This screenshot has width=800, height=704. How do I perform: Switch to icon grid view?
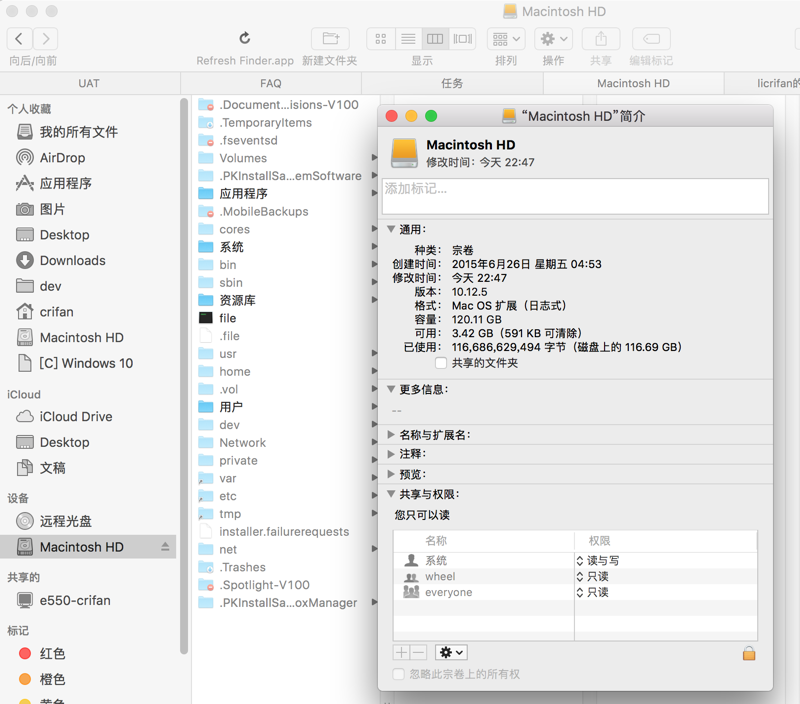[381, 39]
